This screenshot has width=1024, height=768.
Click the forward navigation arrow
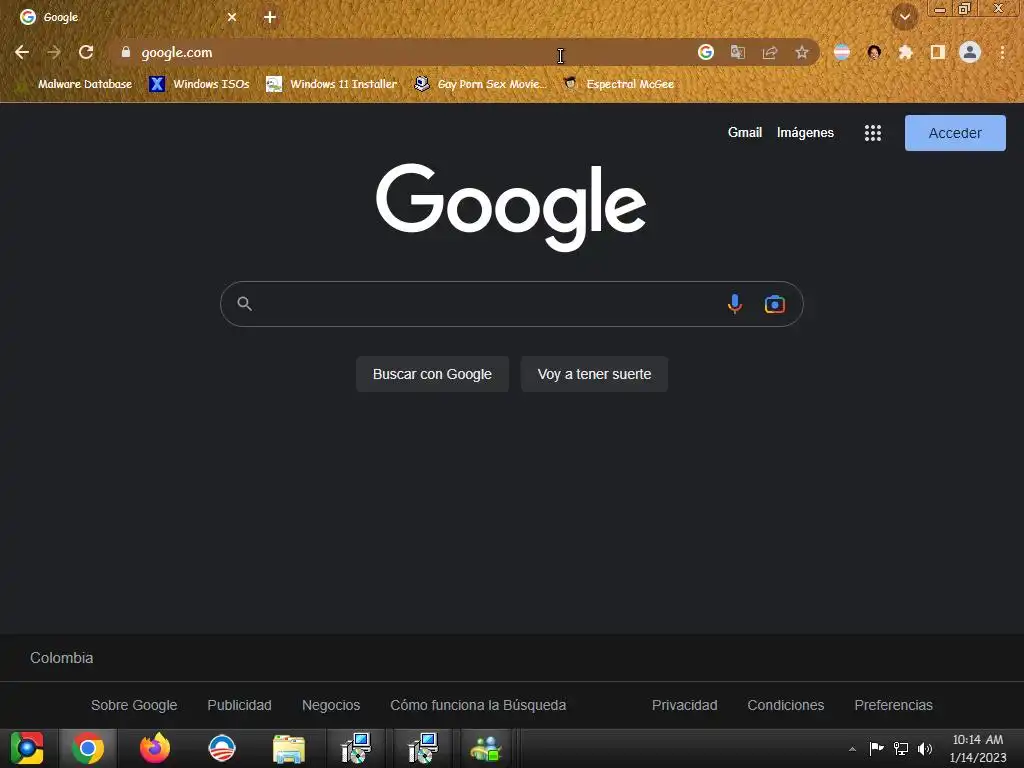click(x=54, y=52)
